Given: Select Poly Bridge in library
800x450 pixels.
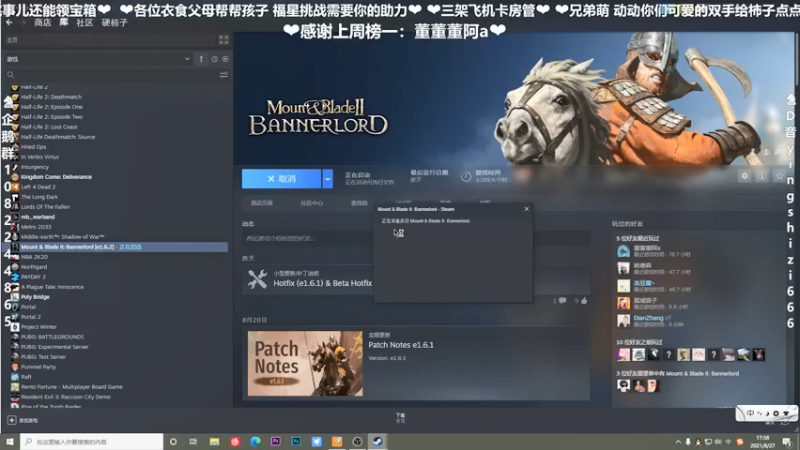Looking at the screenshot, I should coord(35,297).
